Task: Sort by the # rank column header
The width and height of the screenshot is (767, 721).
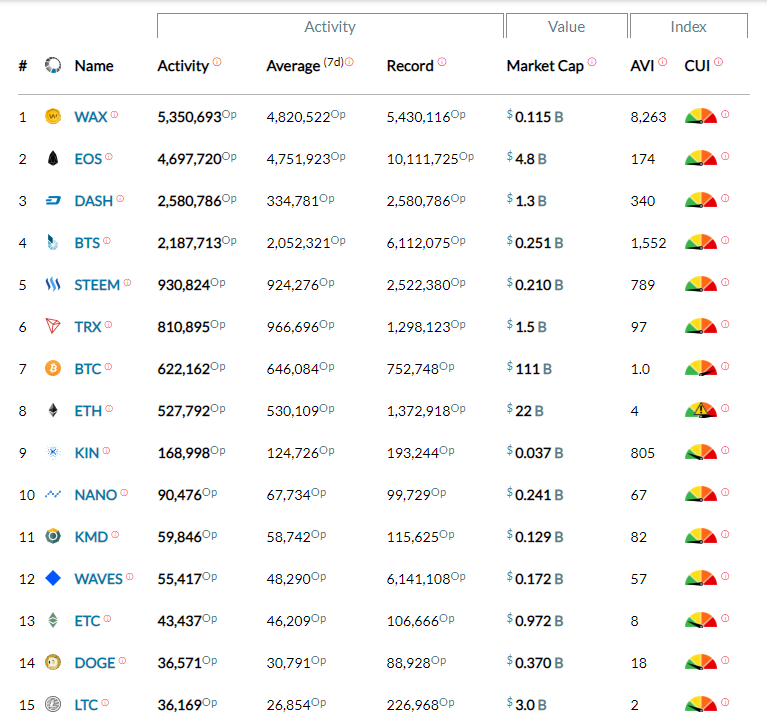Action: pos(23,66)
